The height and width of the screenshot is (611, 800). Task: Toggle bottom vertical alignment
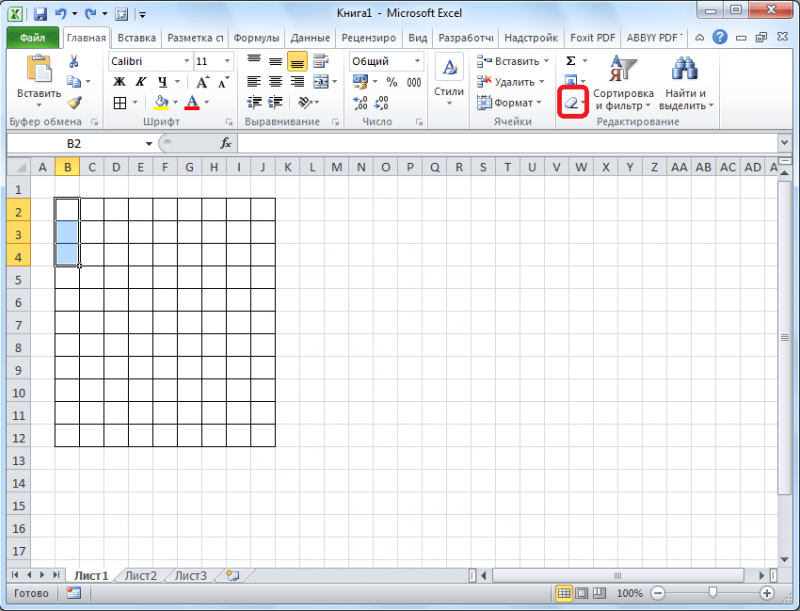tap(297, 62)
